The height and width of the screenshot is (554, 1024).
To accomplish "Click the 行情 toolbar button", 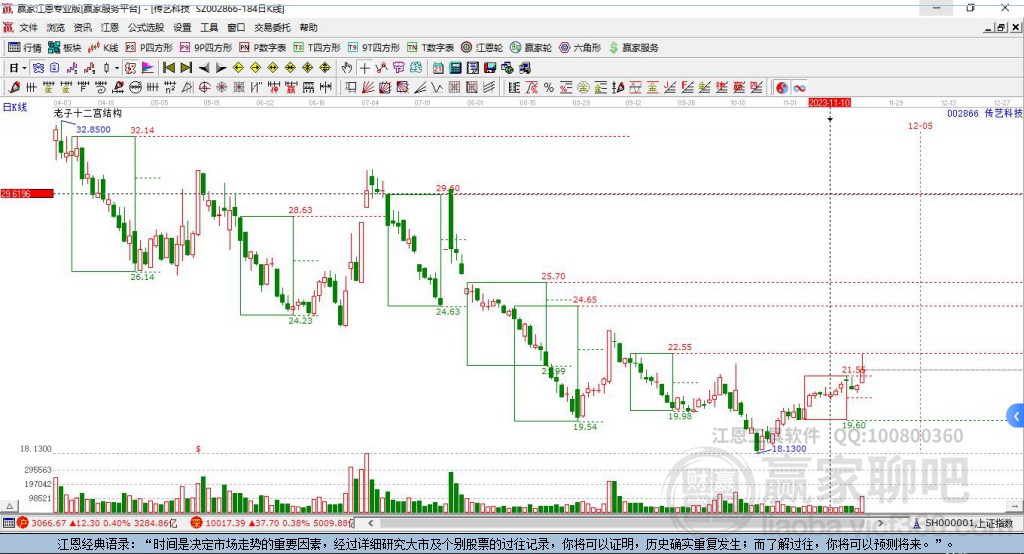I will (25, 48).
